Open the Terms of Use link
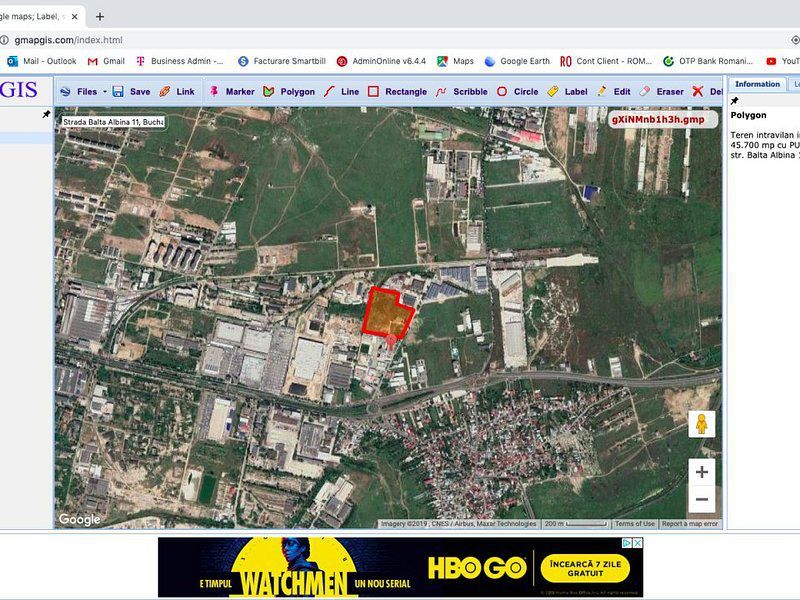800x600 pixels. [636, 521]
